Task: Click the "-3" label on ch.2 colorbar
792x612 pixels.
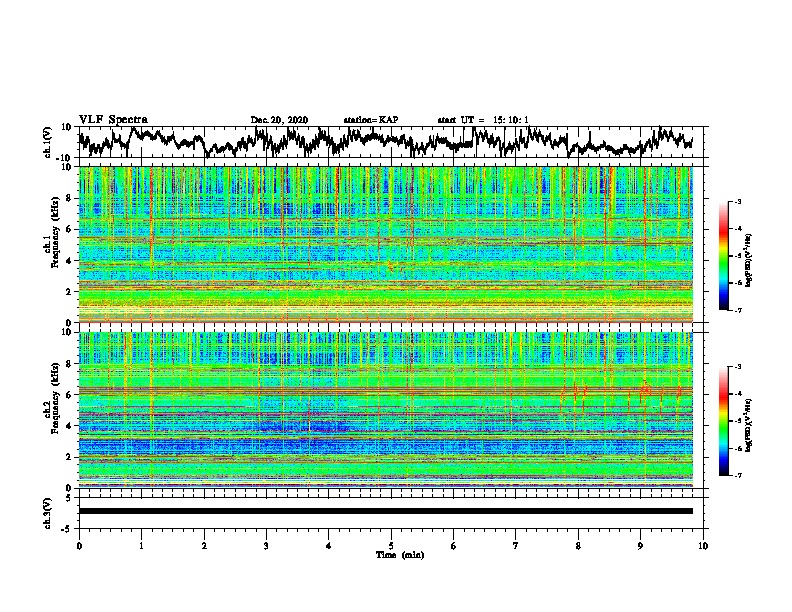Action: coord(737,367)
